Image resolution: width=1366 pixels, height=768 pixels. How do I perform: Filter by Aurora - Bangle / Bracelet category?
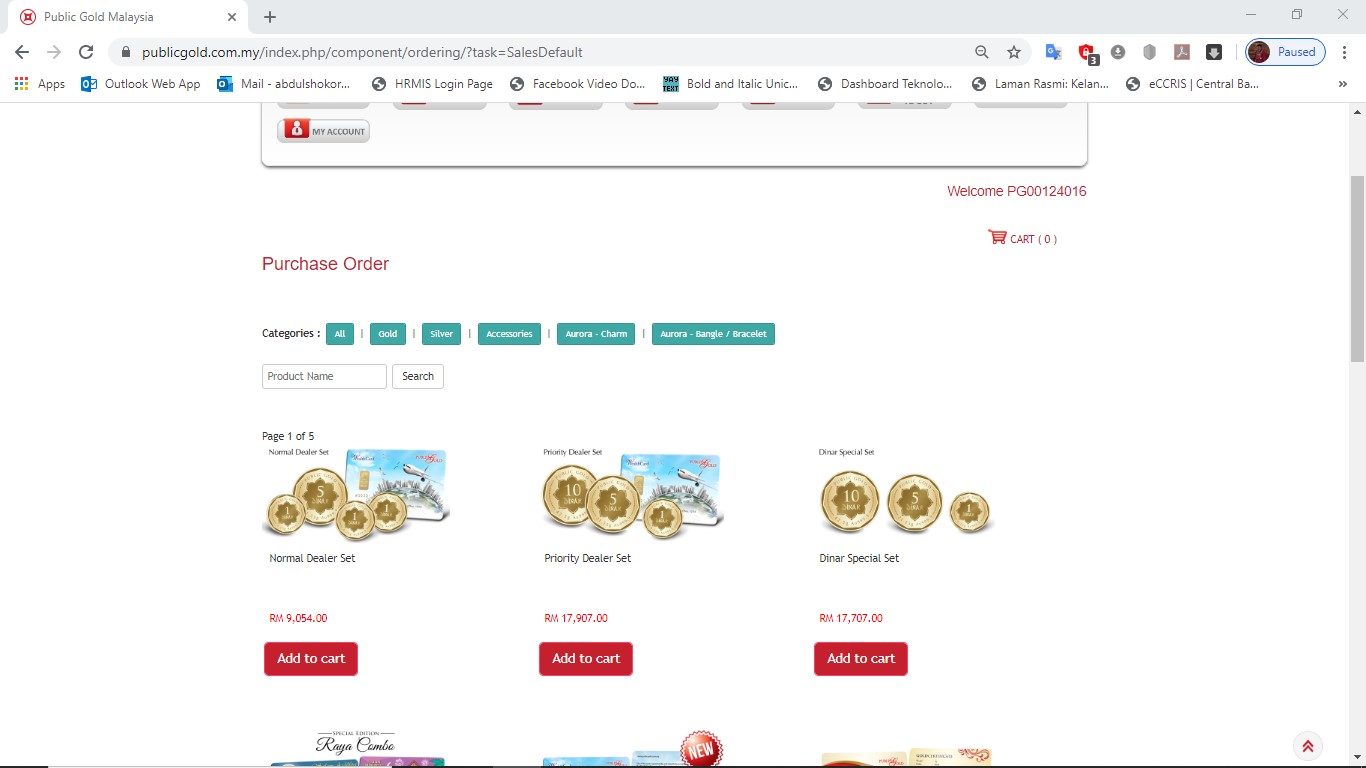coord(713,334)
